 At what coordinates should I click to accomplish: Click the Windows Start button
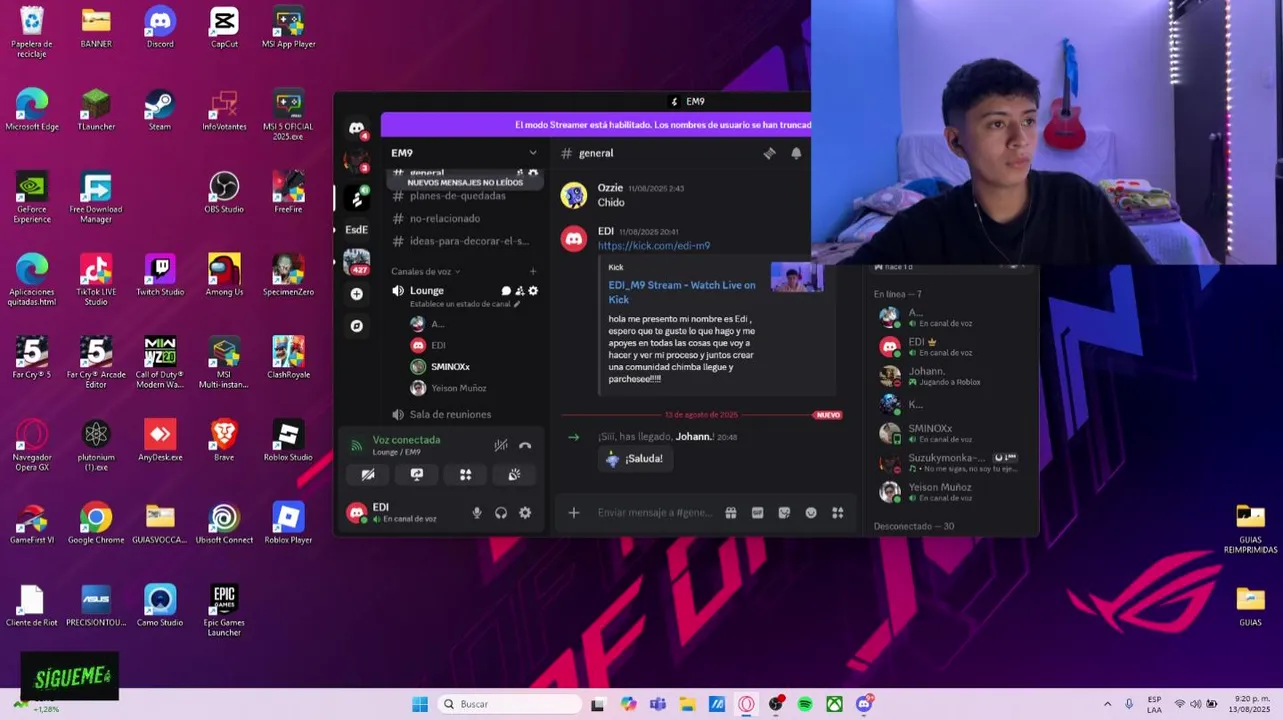click(420, 704)
